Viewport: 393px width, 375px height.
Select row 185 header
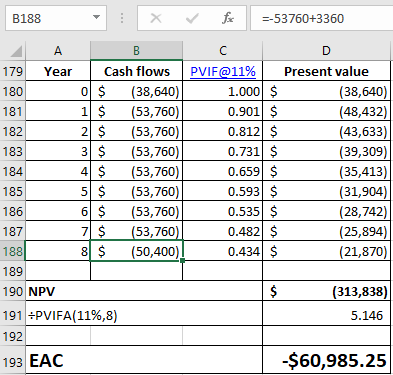click(13, 191)
